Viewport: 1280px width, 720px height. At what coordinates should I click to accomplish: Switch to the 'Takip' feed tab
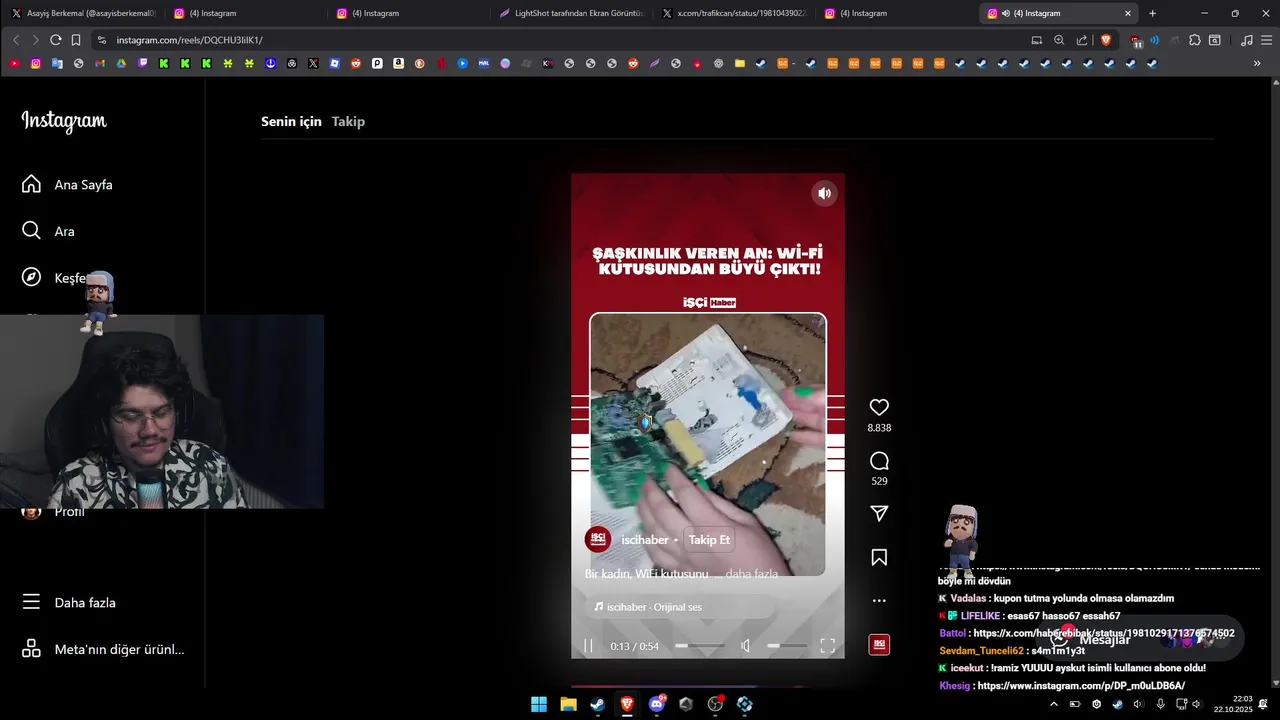point(348,121)
